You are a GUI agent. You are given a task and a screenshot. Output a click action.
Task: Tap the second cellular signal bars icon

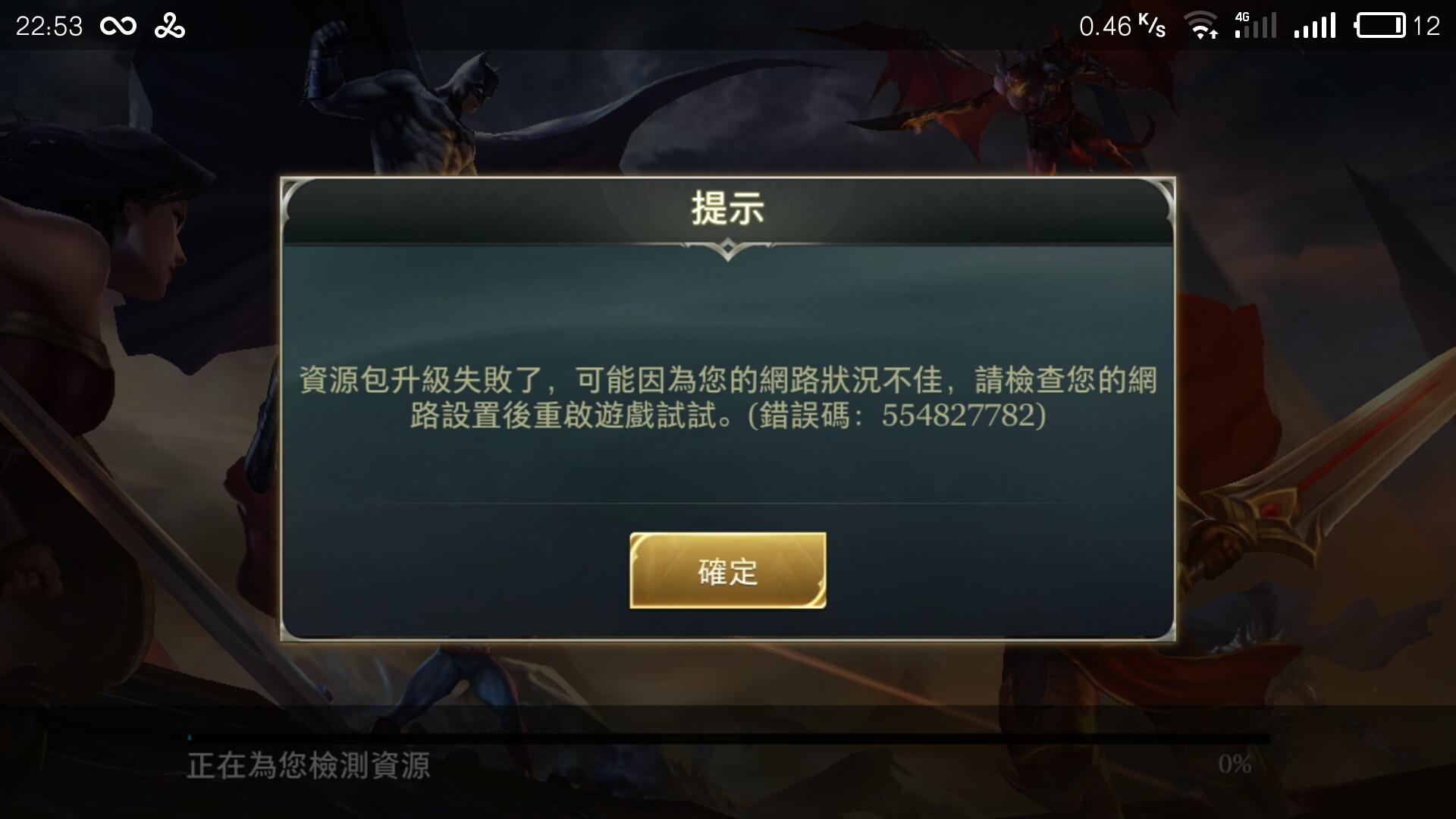pos(1315,26)
